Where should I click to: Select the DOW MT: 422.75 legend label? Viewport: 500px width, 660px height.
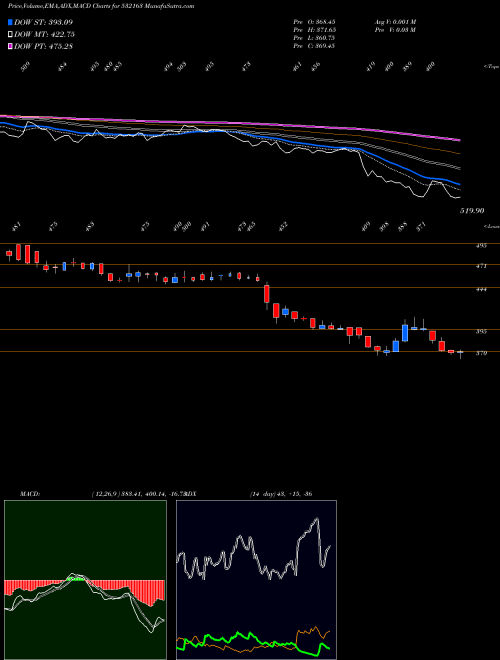(44, 34)
